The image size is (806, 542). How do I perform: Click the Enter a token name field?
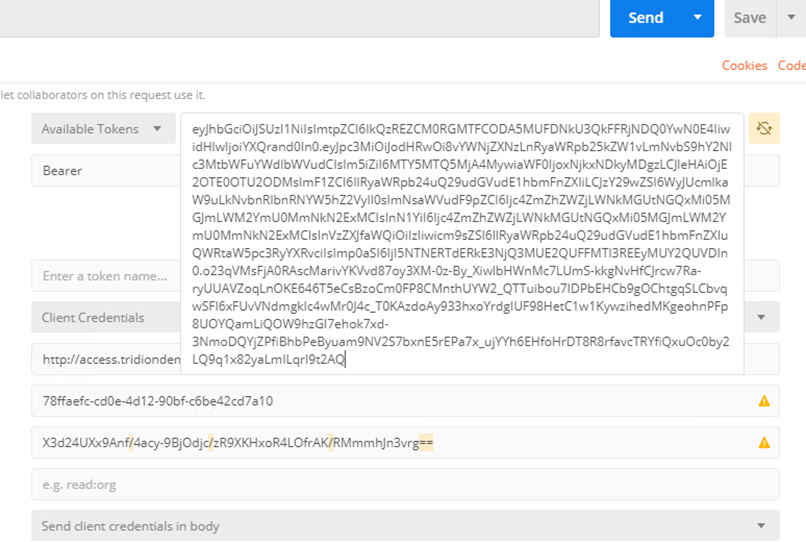point(106,276)
